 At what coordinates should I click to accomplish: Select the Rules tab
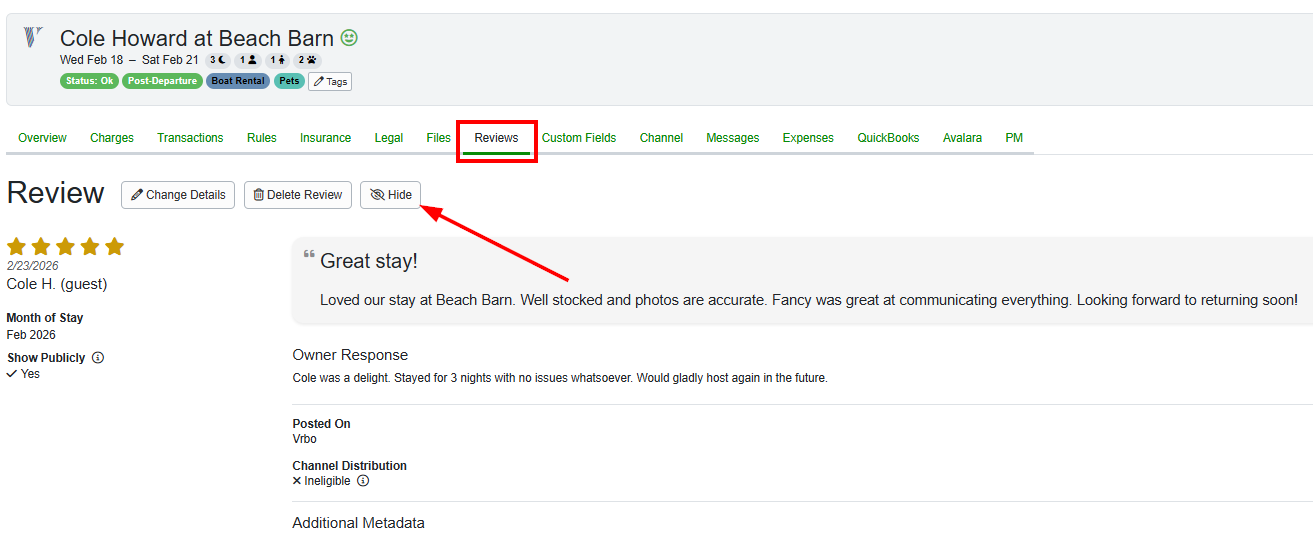point(262,138)
